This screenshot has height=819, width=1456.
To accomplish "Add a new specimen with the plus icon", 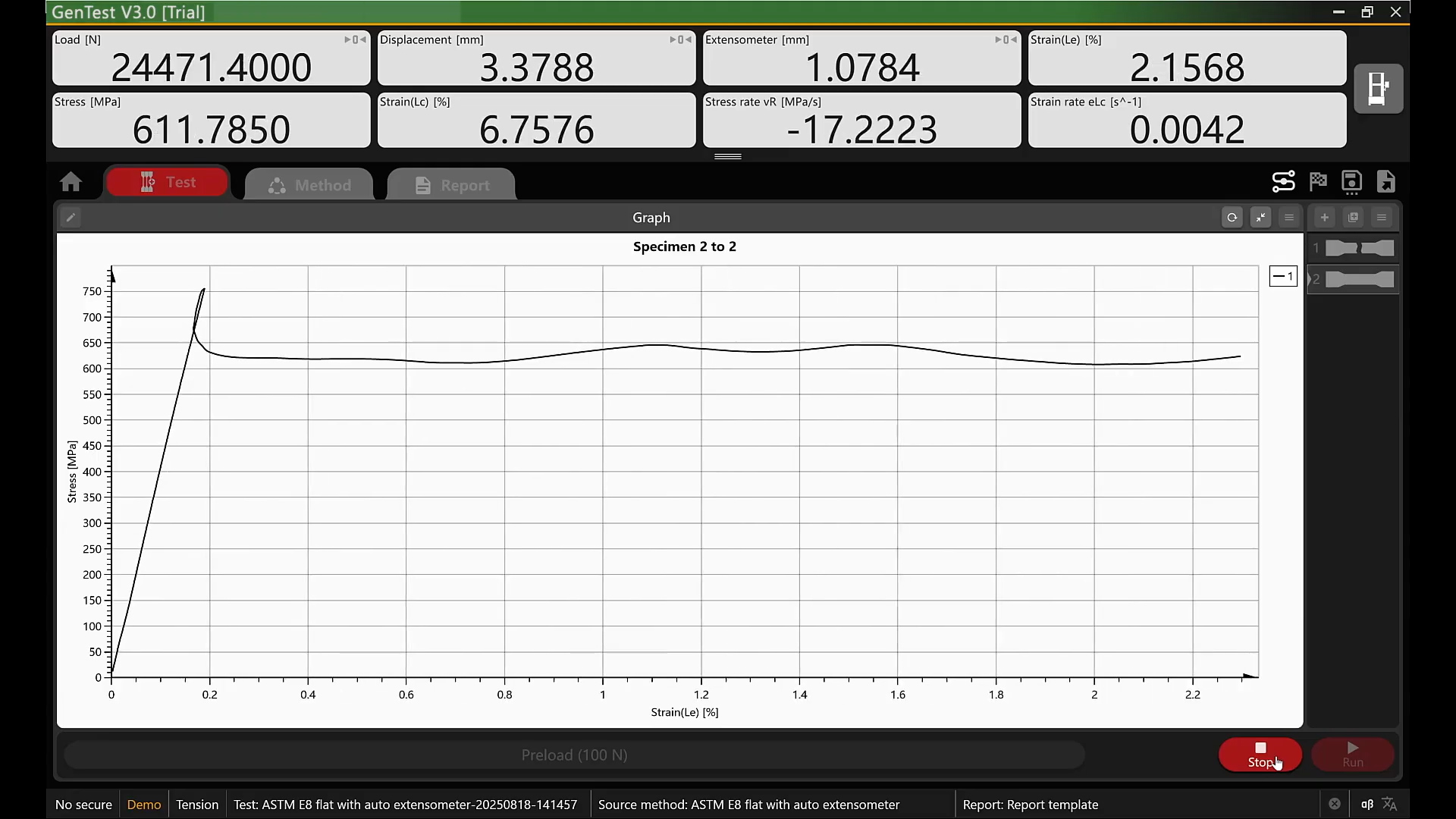I will point(1324,218).
